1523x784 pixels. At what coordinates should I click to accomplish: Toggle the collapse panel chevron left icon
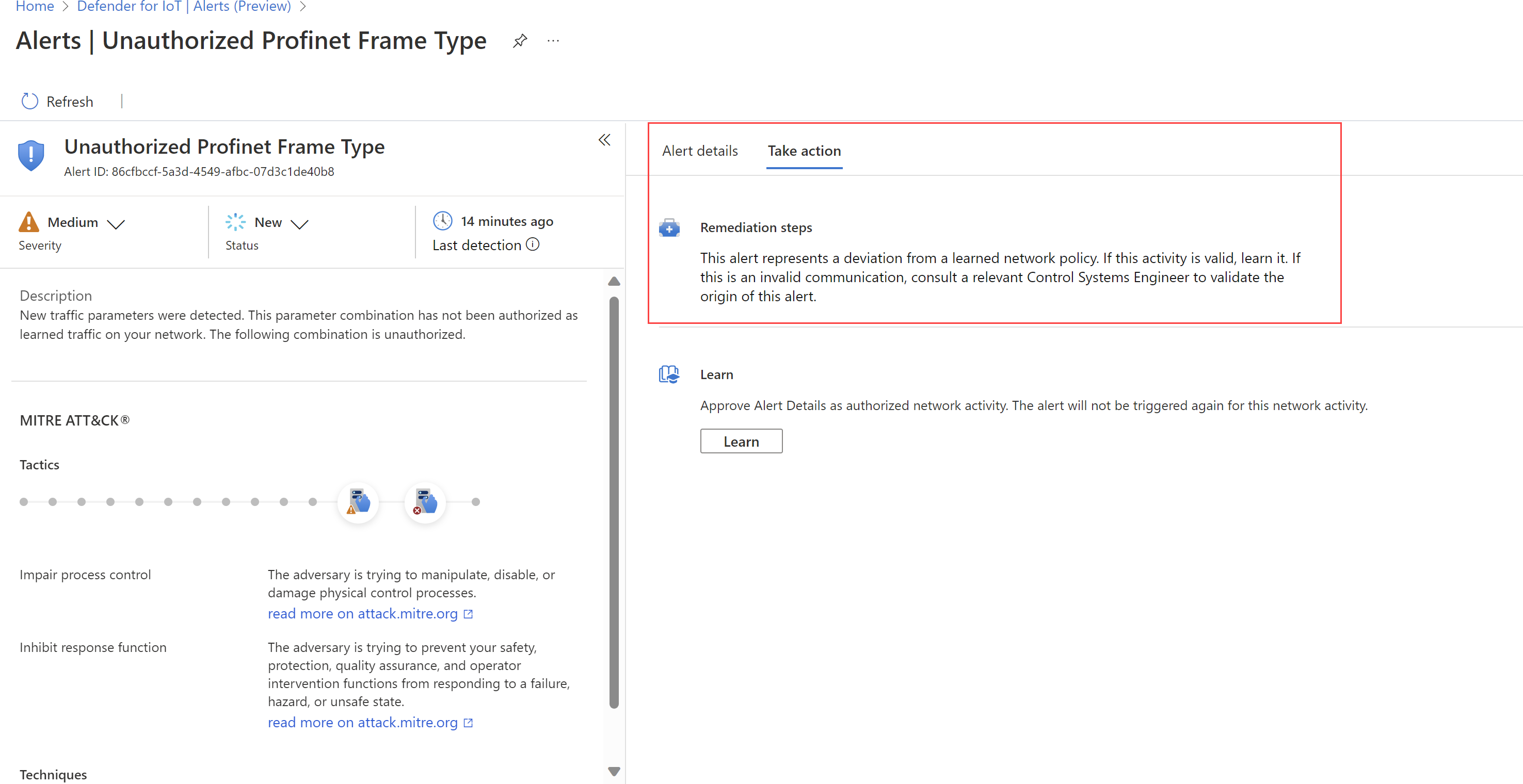point(605,140)
